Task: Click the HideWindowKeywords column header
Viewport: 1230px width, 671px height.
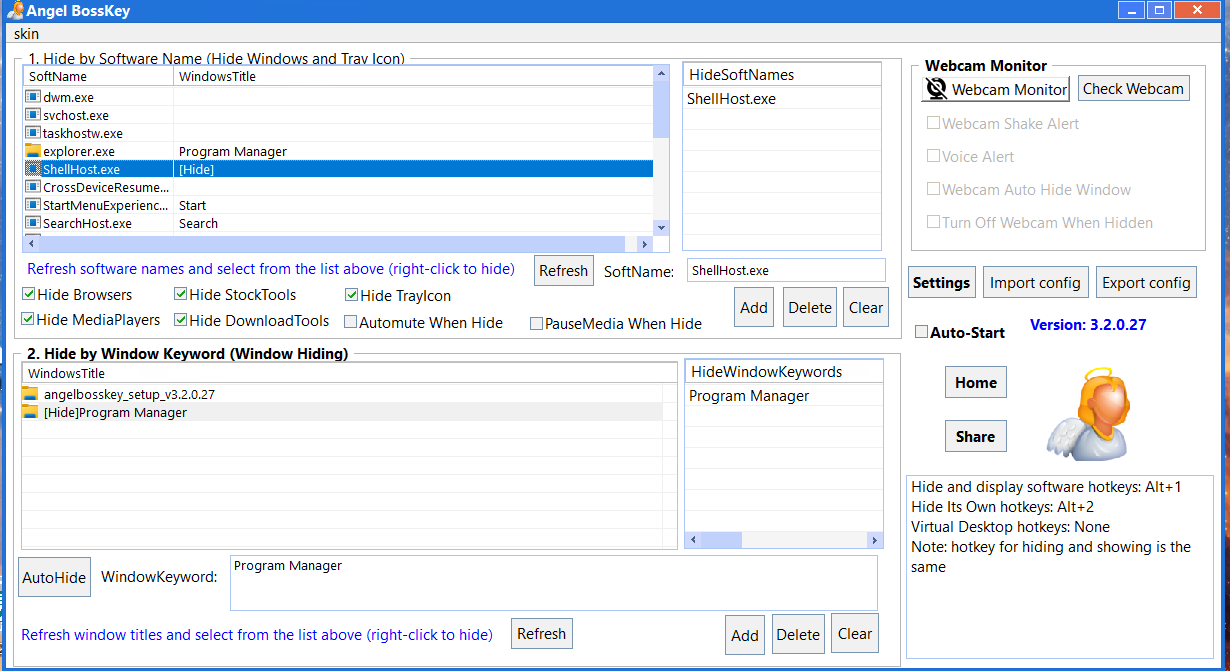Action: click(784, 372)
